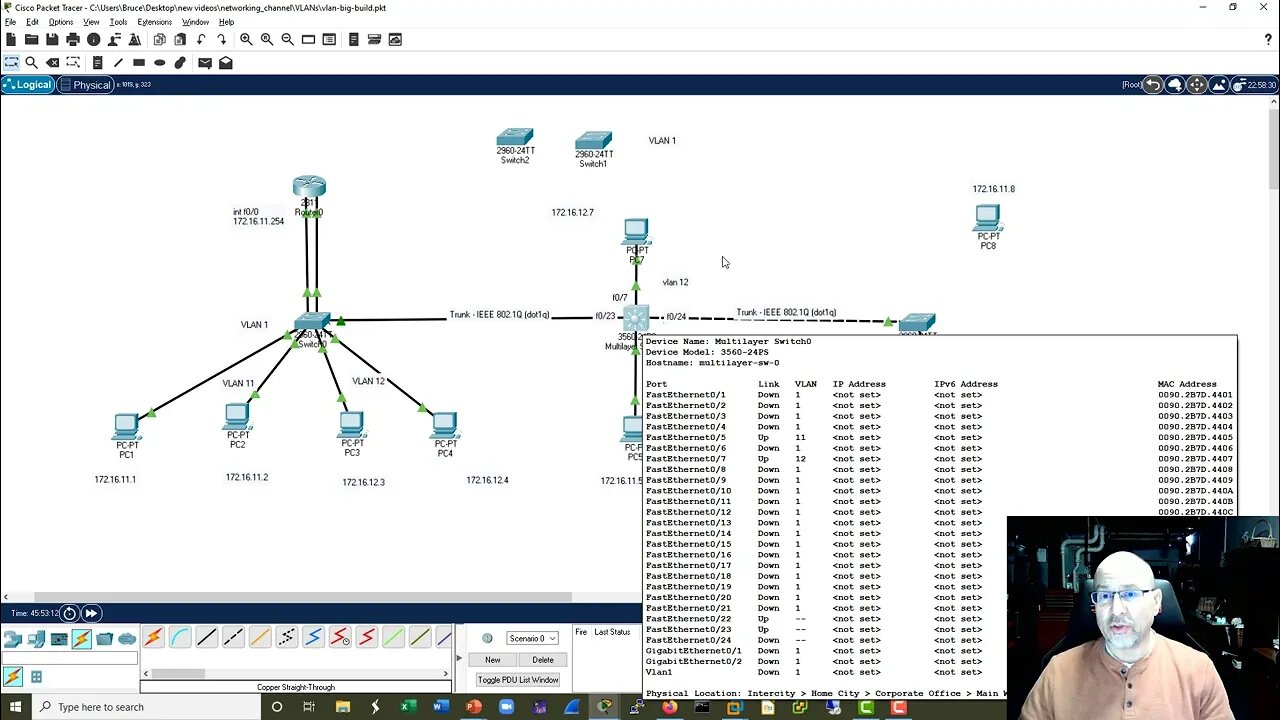Select the 2811 Router0 device
1280x720 pixels.
click(309, 187)
